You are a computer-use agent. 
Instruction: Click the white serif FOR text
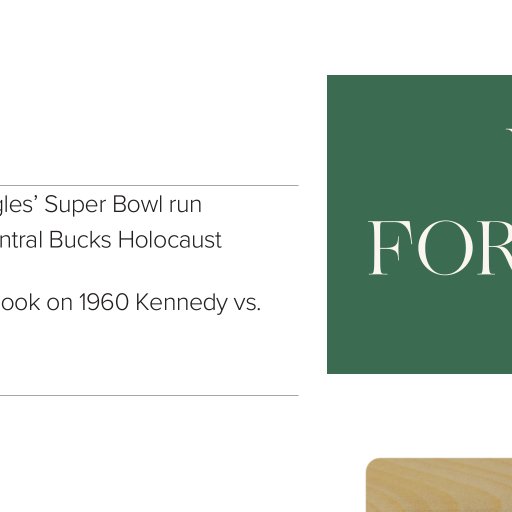(x=440, y=248)
